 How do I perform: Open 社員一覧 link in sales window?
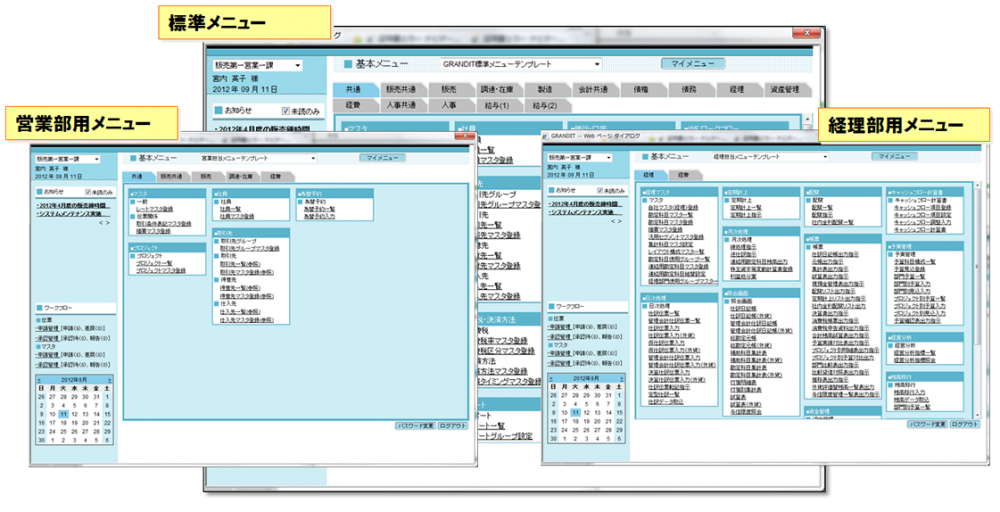(230, 209)
